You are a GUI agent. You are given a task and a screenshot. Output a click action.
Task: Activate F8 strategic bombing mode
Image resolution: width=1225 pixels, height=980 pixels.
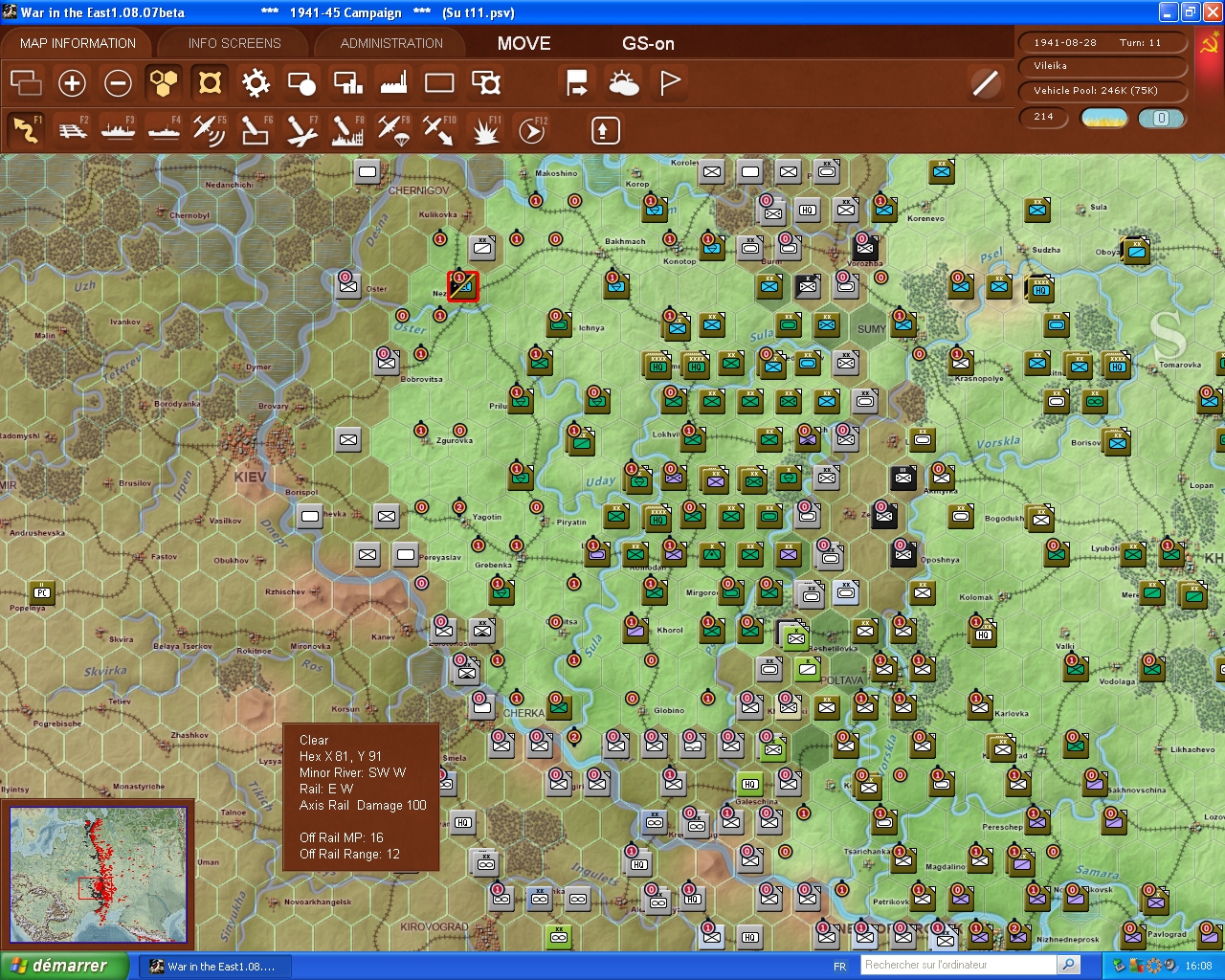346,129
